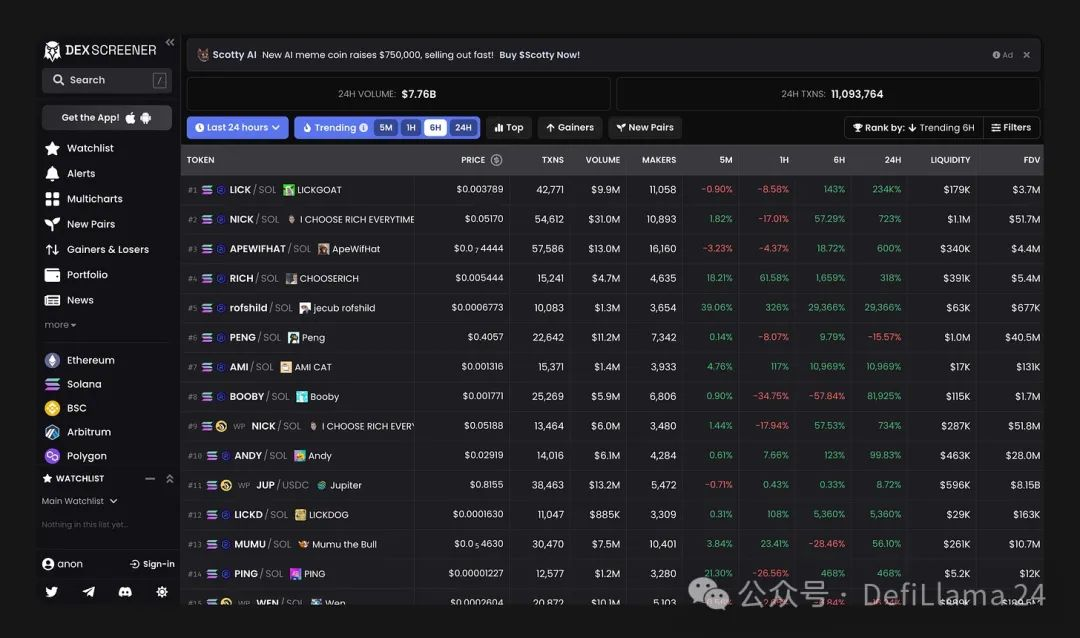1080x638 pixels.
Task: Select the 5M trending timeframe
Action: (386, 128)
